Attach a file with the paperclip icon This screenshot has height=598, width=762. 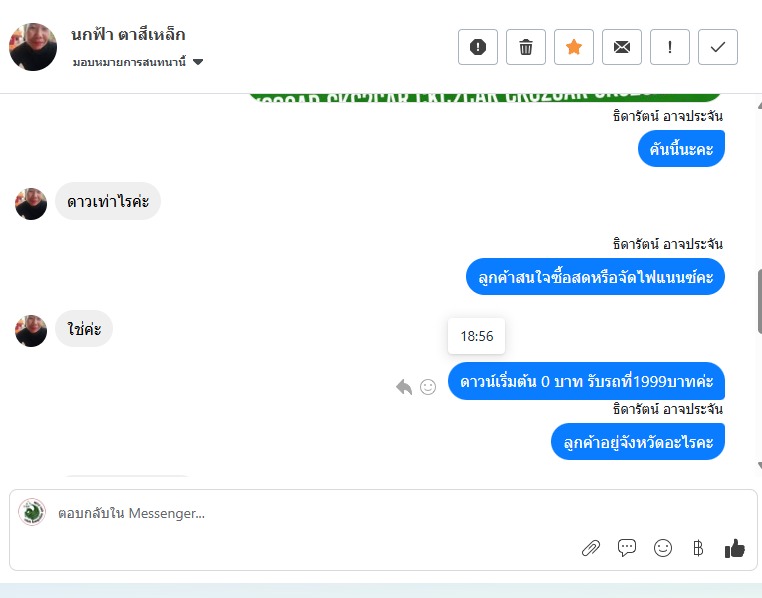click(591, 548)
